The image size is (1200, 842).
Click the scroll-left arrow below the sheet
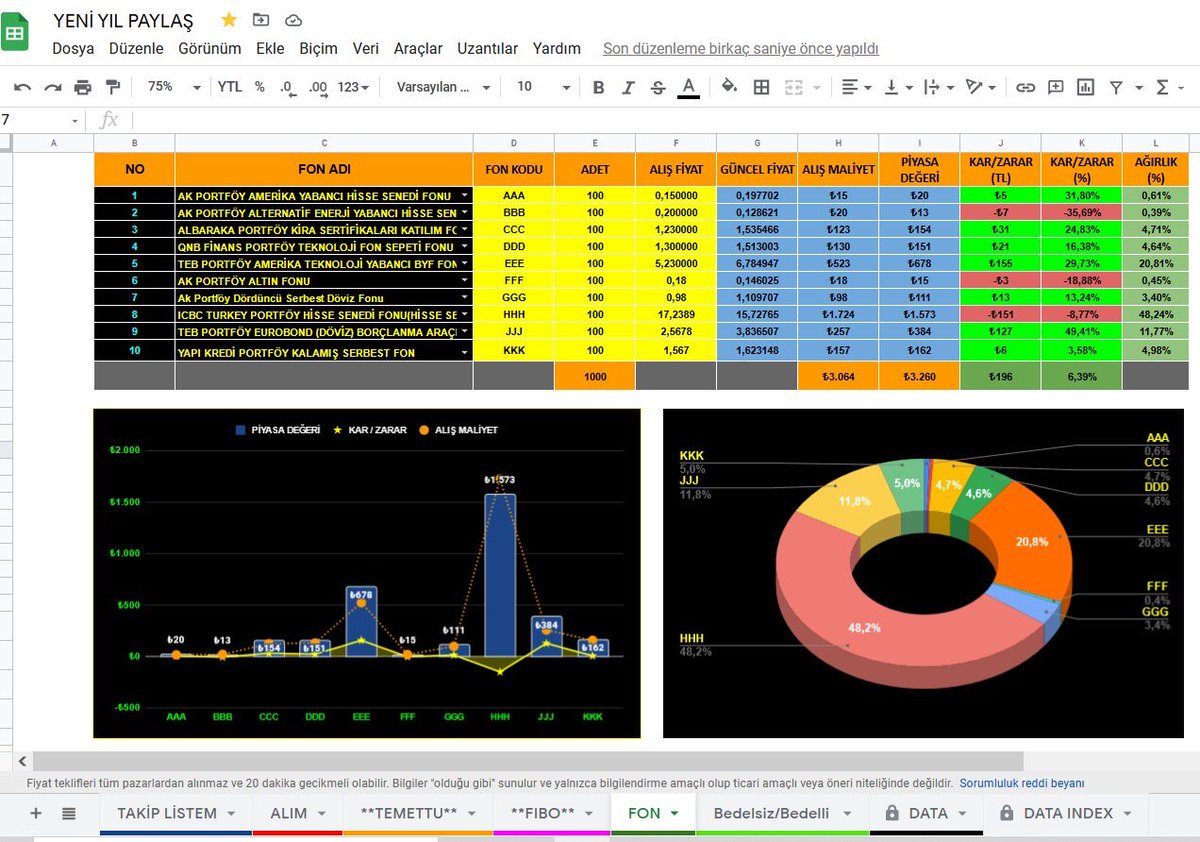click(23, 761)
